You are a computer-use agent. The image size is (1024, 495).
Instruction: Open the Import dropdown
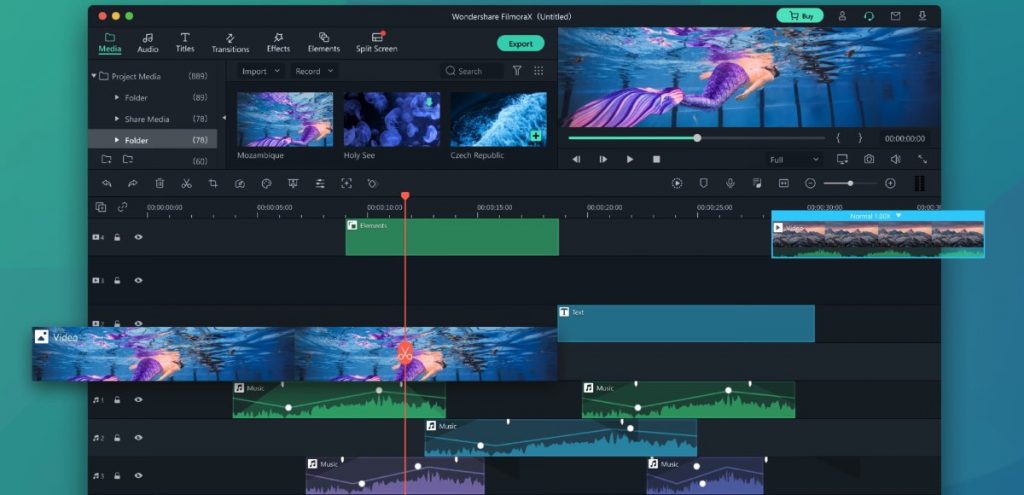click(259, 71)
